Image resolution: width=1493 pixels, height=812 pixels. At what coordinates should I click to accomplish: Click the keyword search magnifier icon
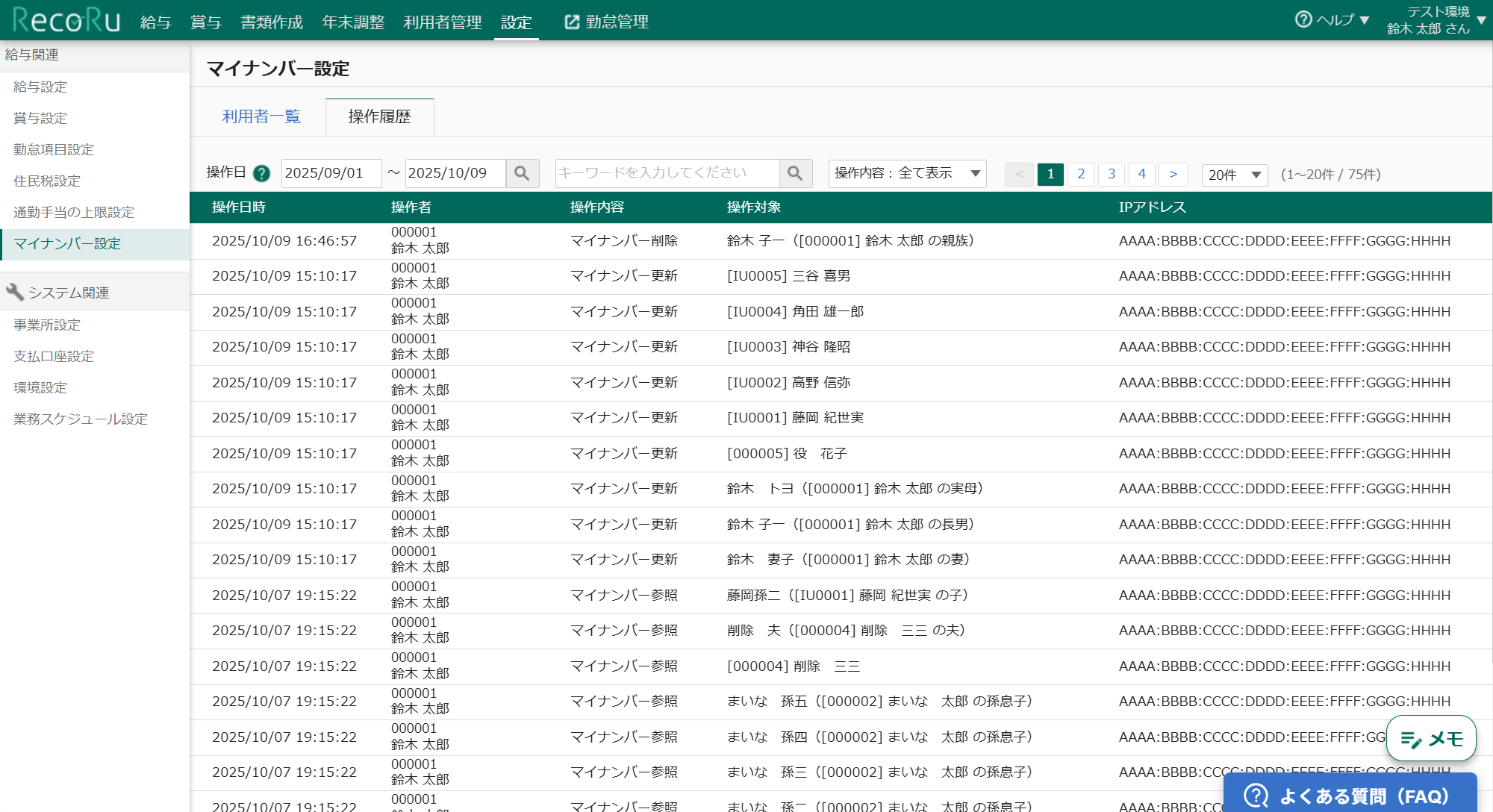coord(795,173)
